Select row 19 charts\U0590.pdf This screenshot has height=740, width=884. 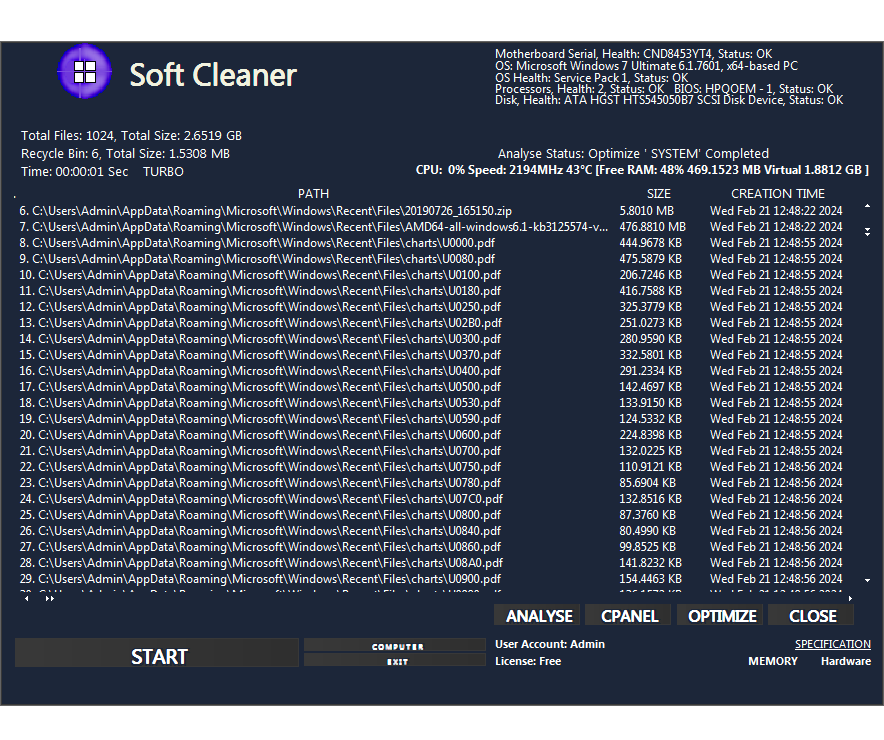pos(431,419)
